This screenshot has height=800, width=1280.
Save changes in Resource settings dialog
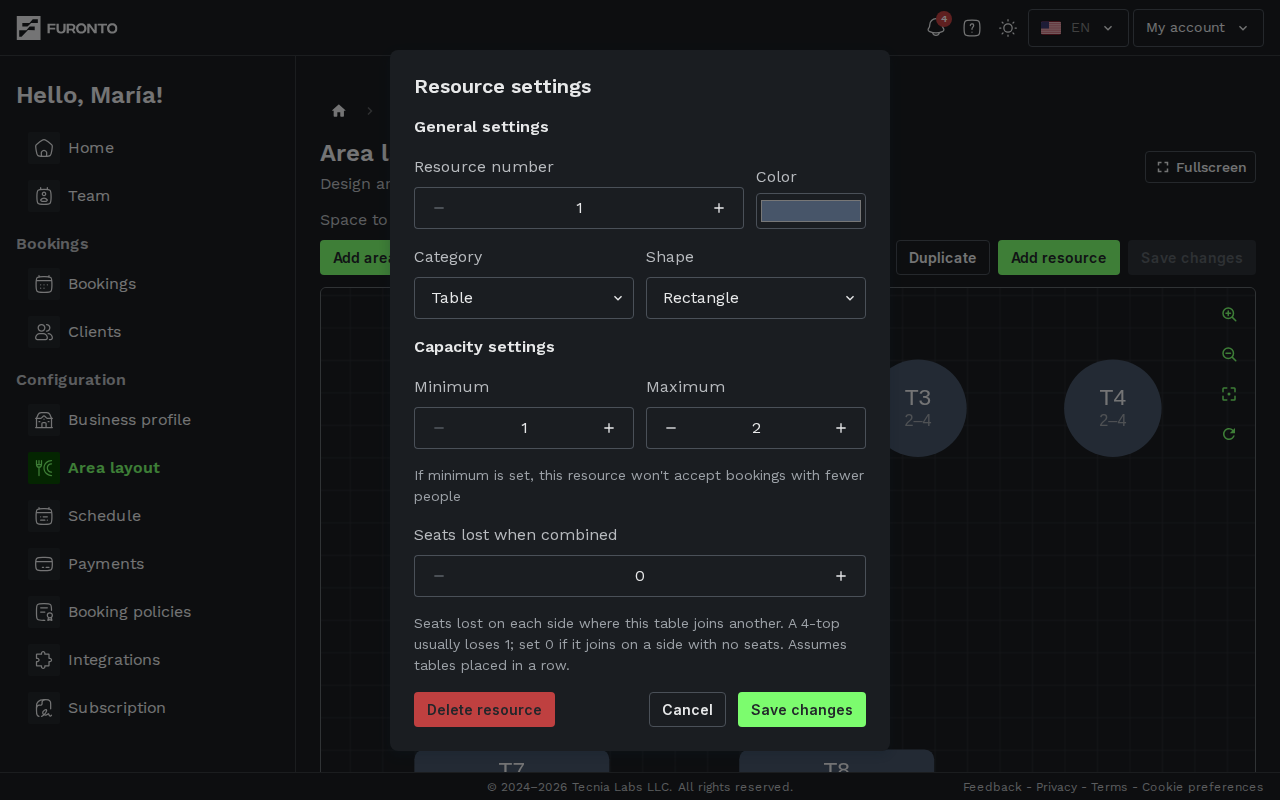pos(802,710)
